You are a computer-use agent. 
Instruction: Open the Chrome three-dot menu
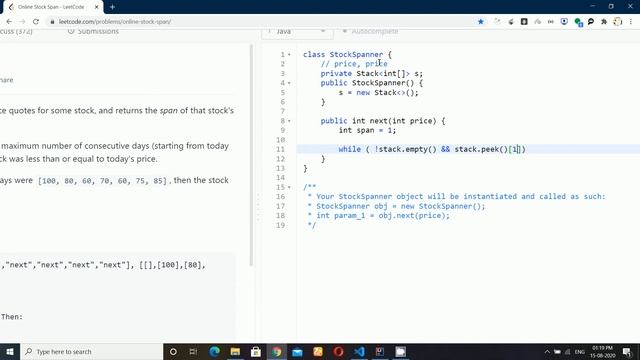point(631,22)
